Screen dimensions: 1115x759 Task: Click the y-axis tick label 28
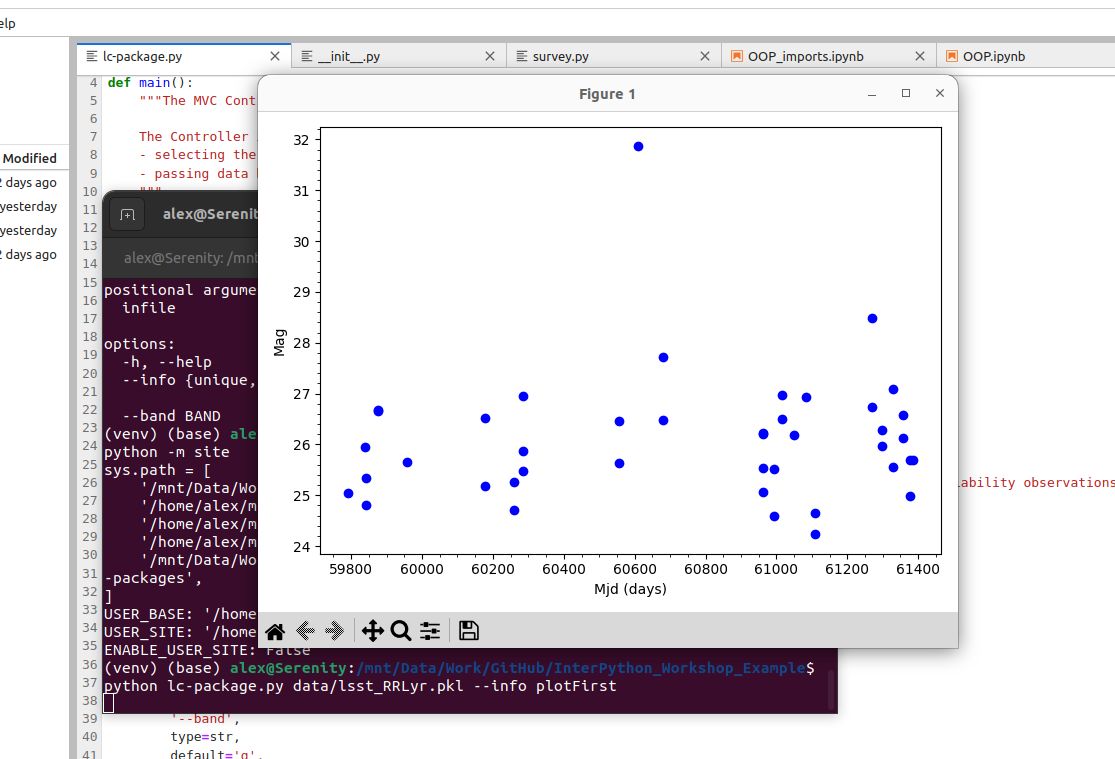(302, 343)
